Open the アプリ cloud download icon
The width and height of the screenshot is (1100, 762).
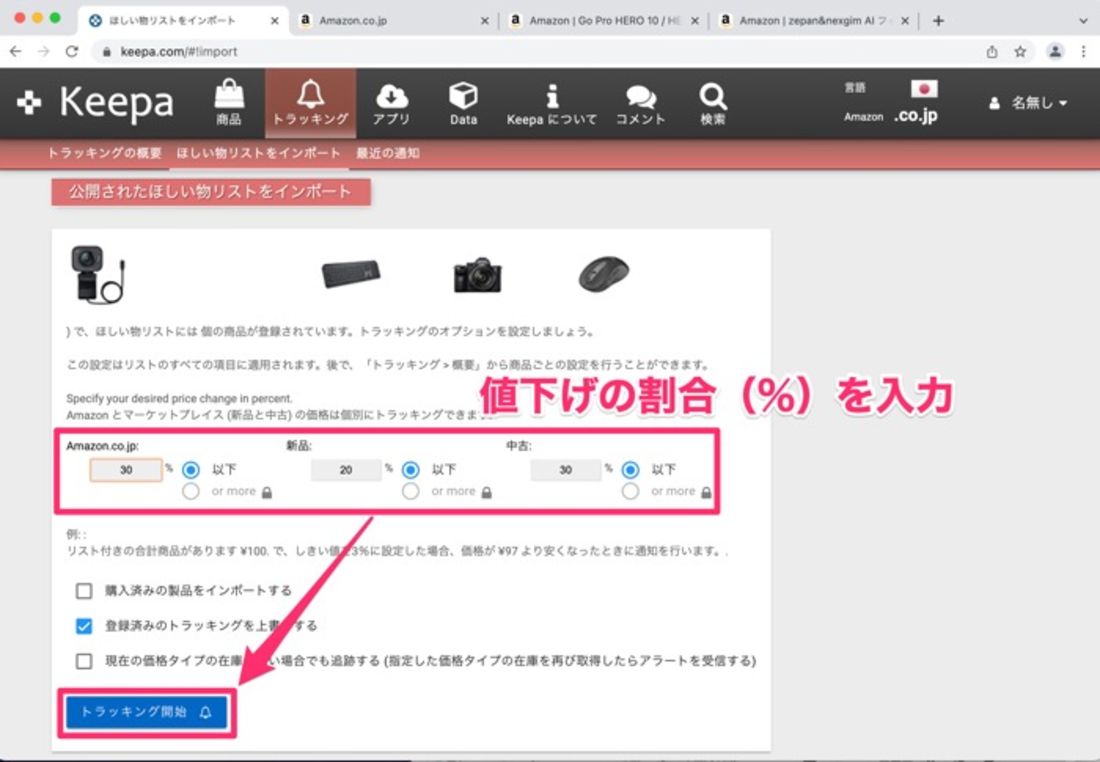point(391,103)
